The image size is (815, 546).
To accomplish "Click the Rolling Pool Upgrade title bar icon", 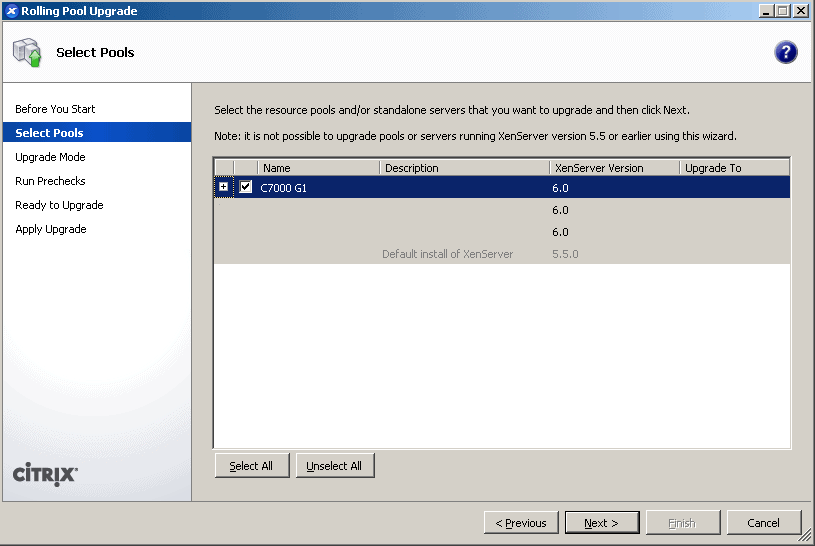I will (11, 11).
